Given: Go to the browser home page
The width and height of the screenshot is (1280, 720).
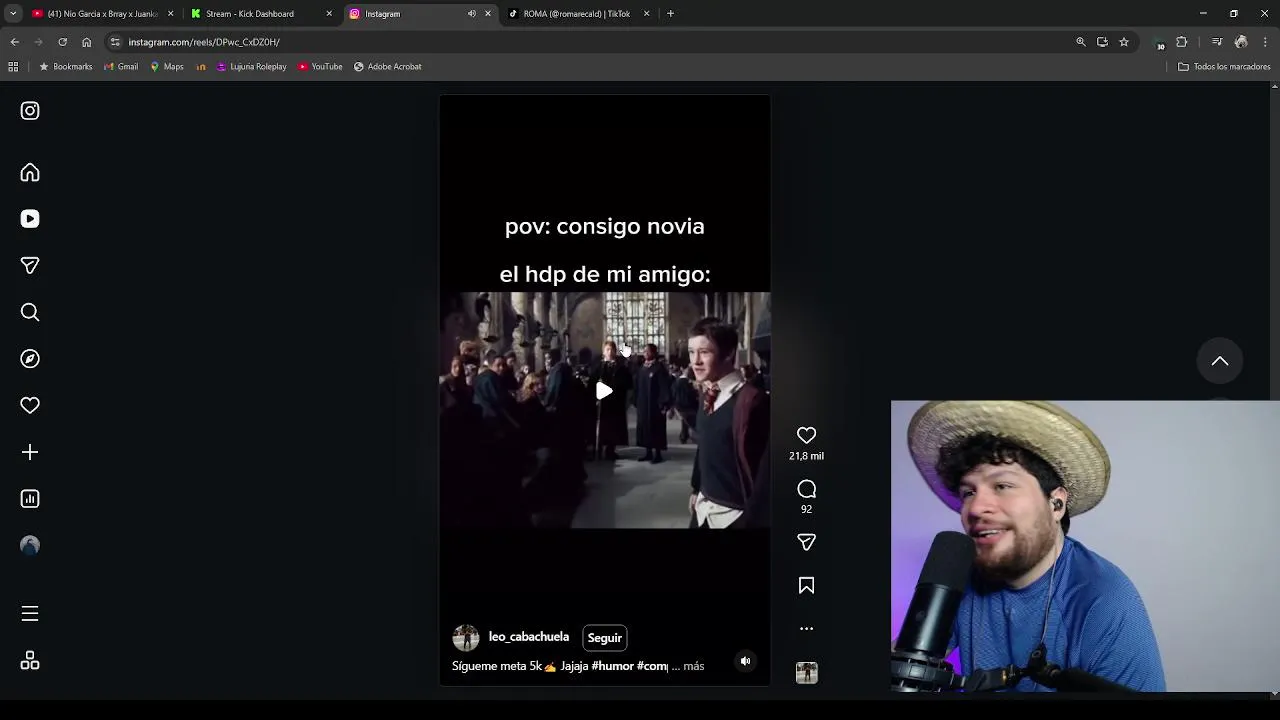Looking at the screenshot, I should coord(86,42).
